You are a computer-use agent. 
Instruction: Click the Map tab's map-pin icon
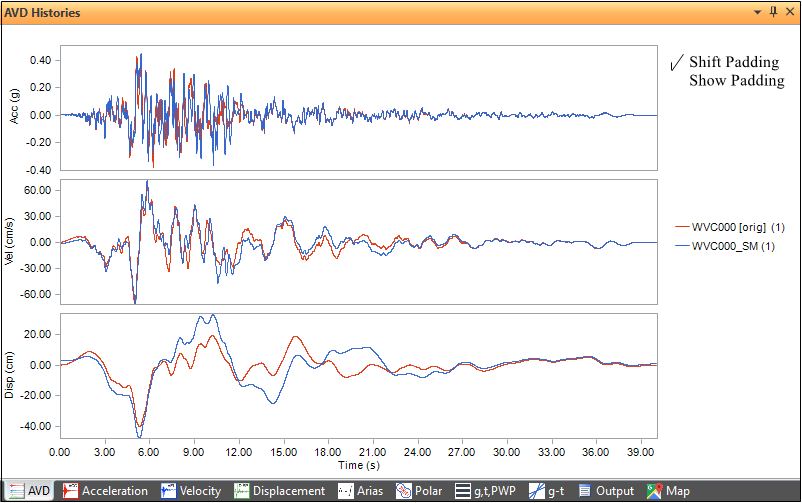(x=654, y=491)
